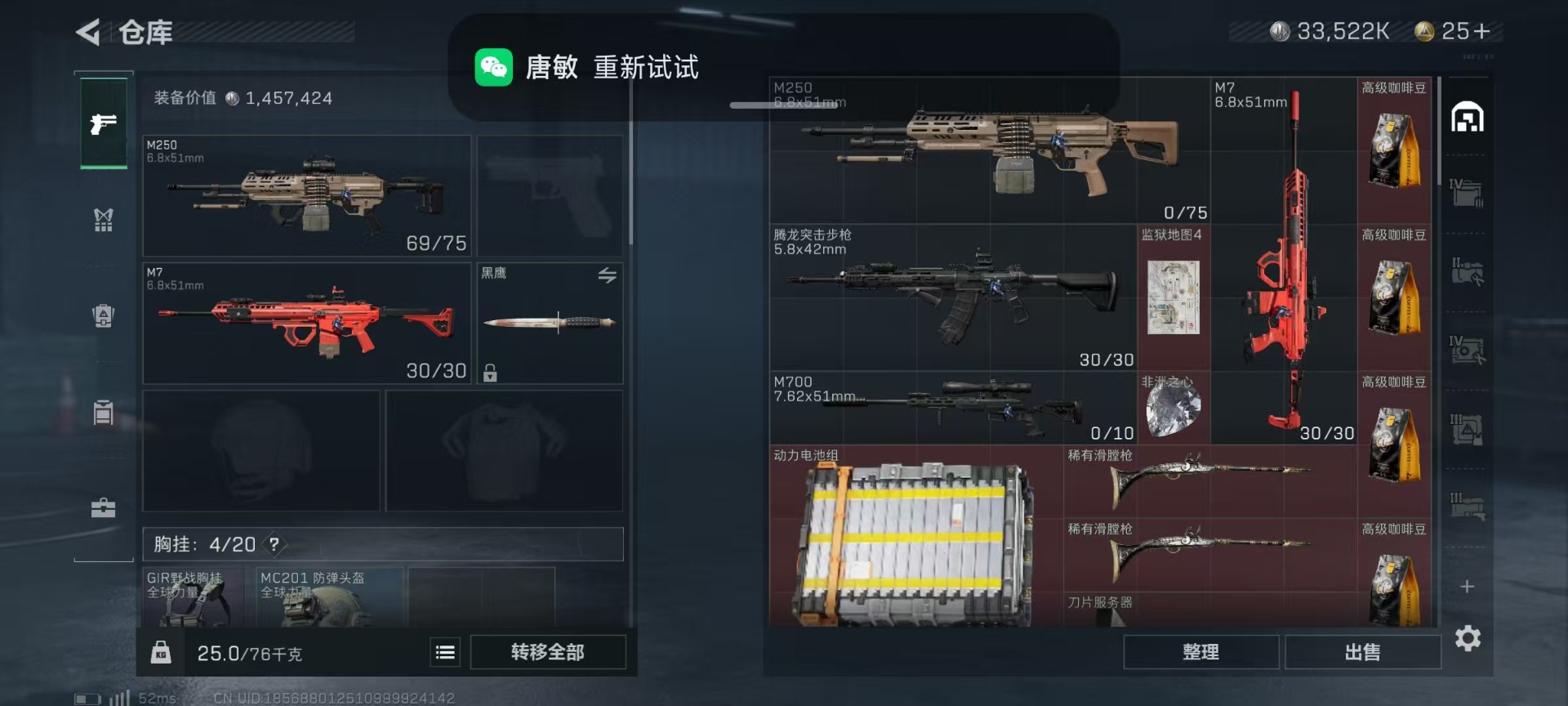Image resolution: width=1568 pixels, height=706 pixels.
Task: Select the 监狱地图4 map item
Action: [x=1174, y=297]
